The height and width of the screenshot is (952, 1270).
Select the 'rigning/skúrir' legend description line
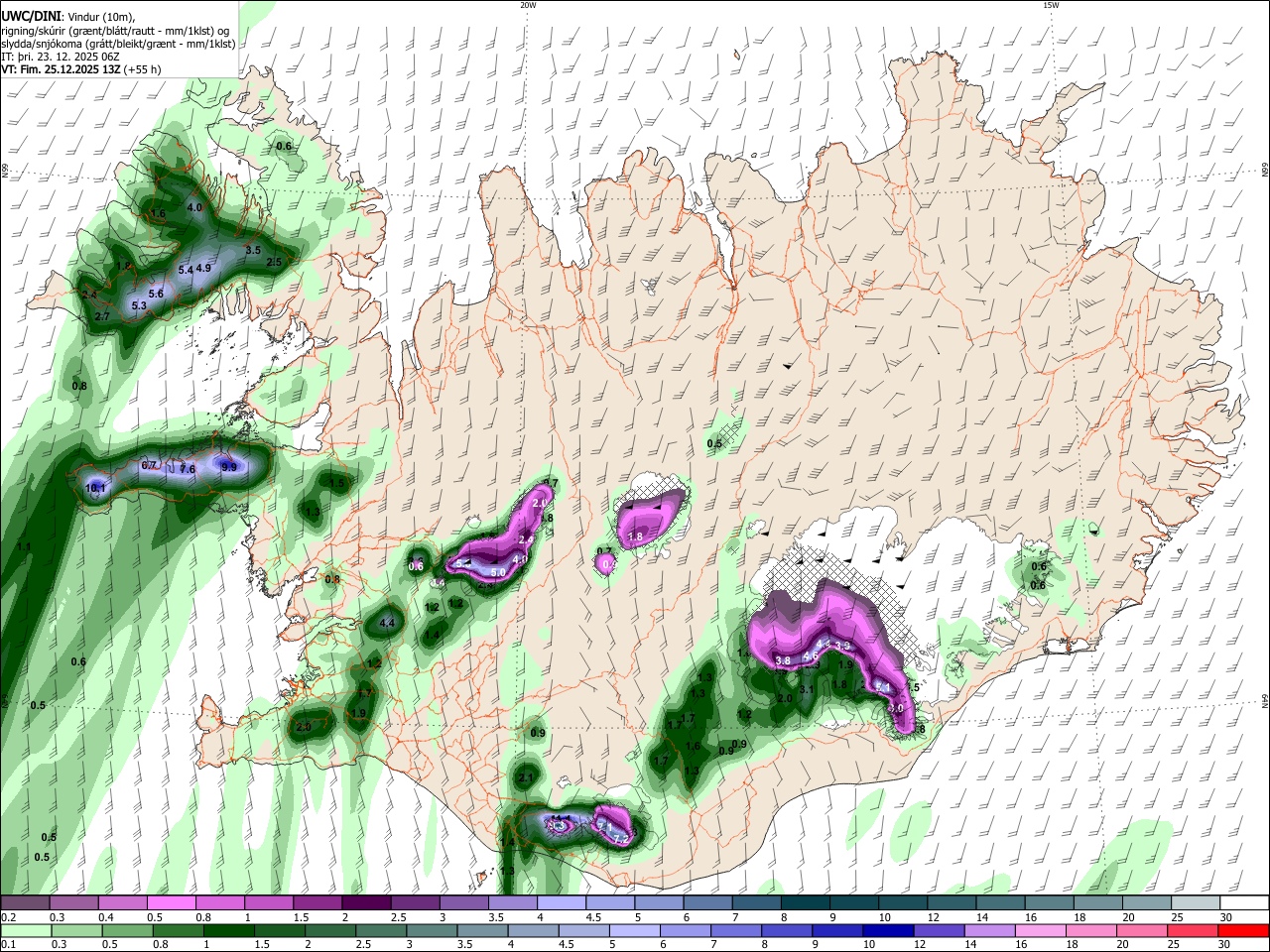click(115, 30)
